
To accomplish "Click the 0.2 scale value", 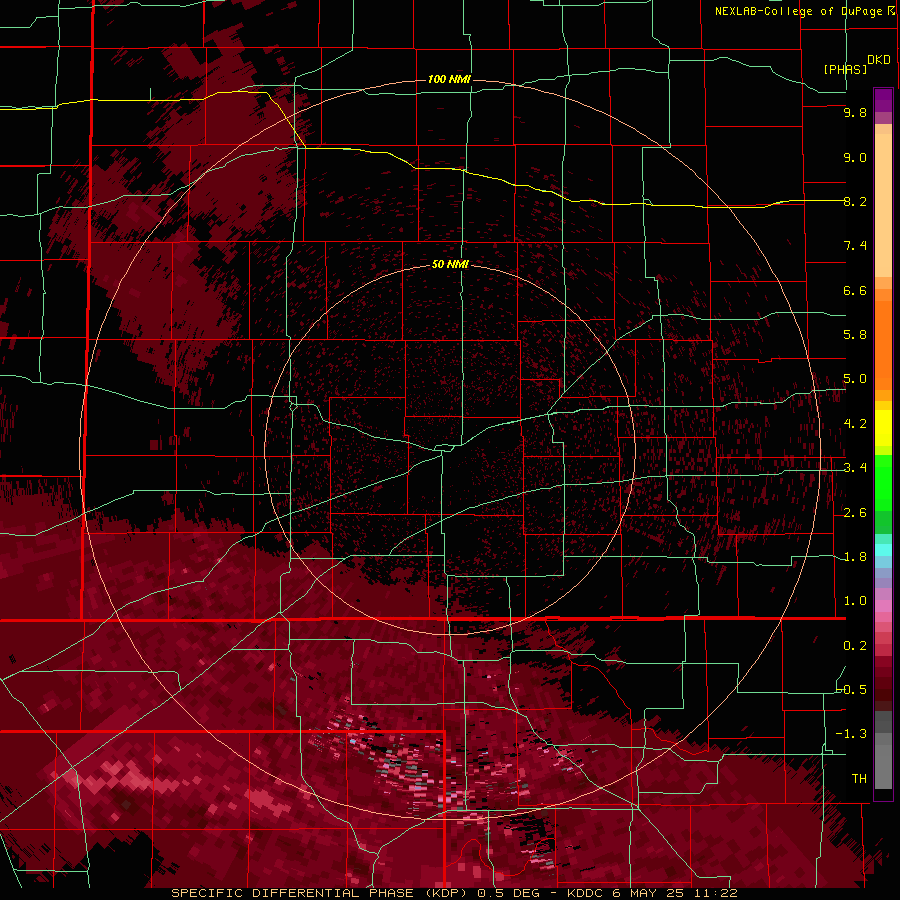I will (x=855, y=646).
